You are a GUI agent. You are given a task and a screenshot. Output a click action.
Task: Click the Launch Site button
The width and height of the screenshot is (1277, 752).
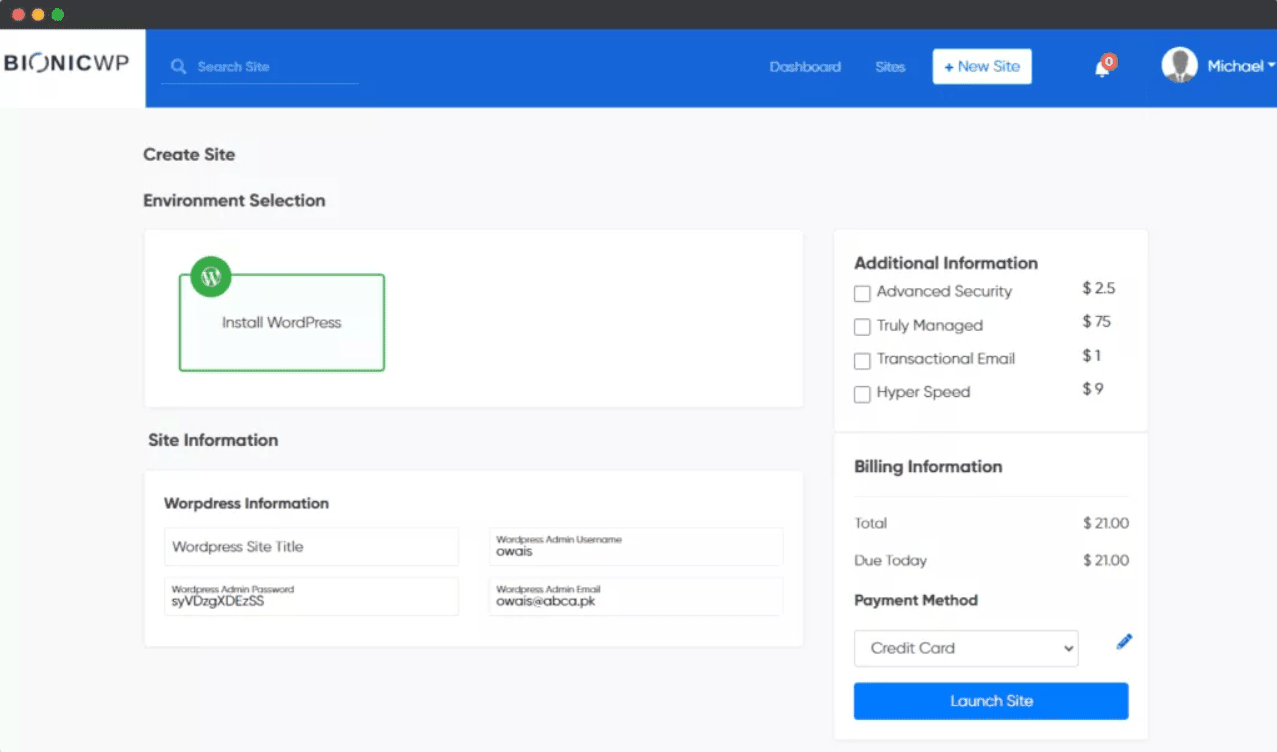click(x=991, y=701)
